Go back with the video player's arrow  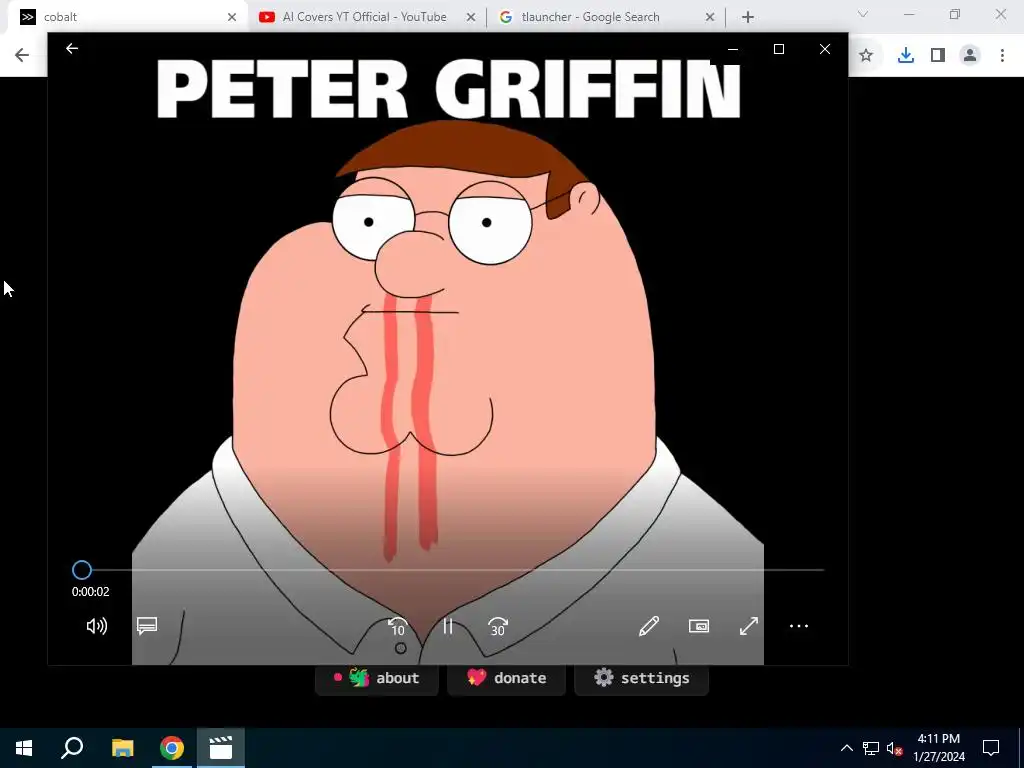(72, 48)
